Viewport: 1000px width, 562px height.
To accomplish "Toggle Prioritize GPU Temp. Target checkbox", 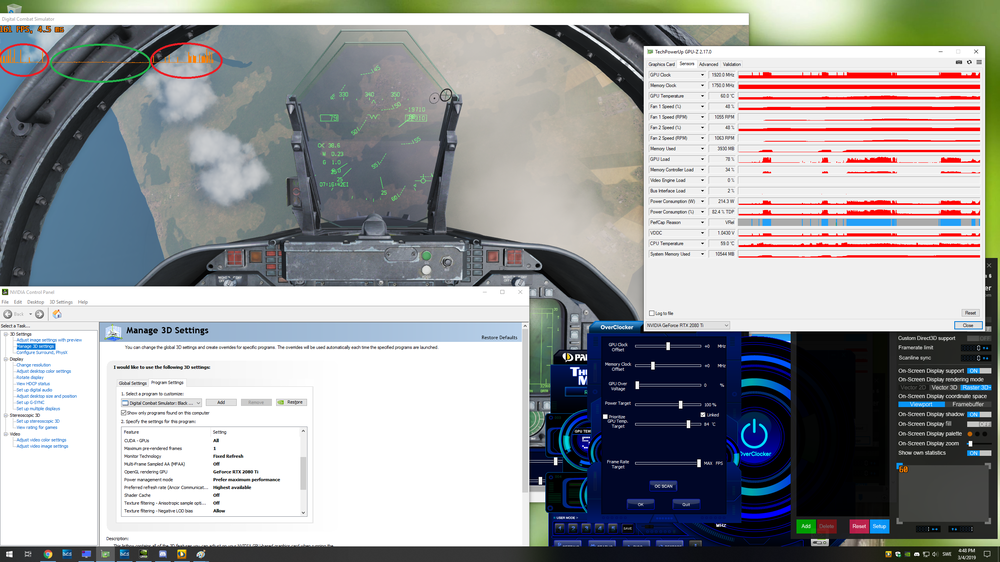I will 605,417.
